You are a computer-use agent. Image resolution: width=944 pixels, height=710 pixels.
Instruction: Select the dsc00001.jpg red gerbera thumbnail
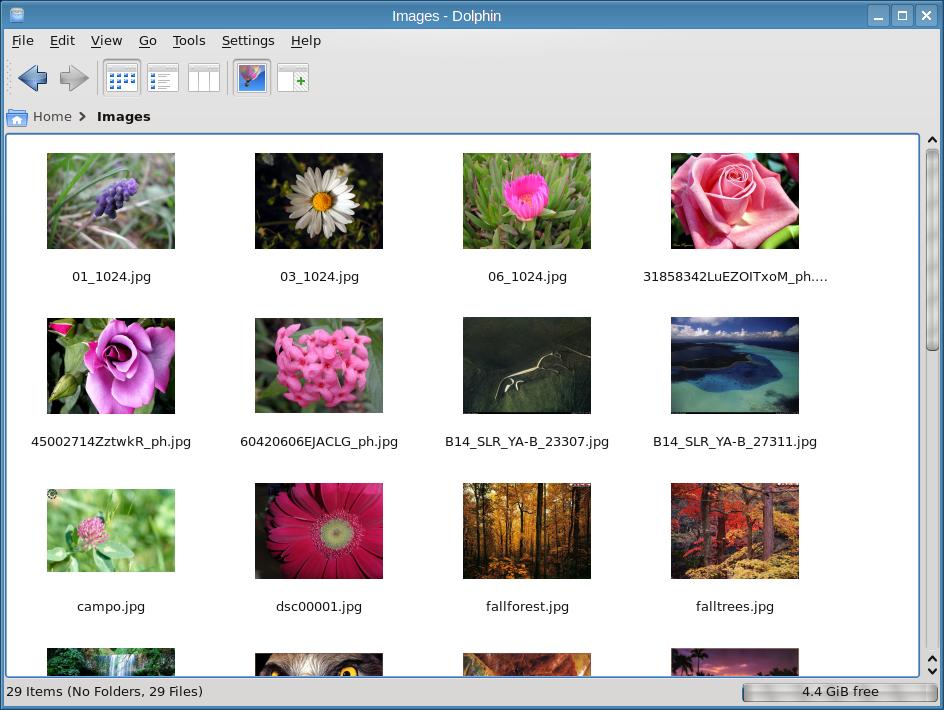click(x=319, y=531)
